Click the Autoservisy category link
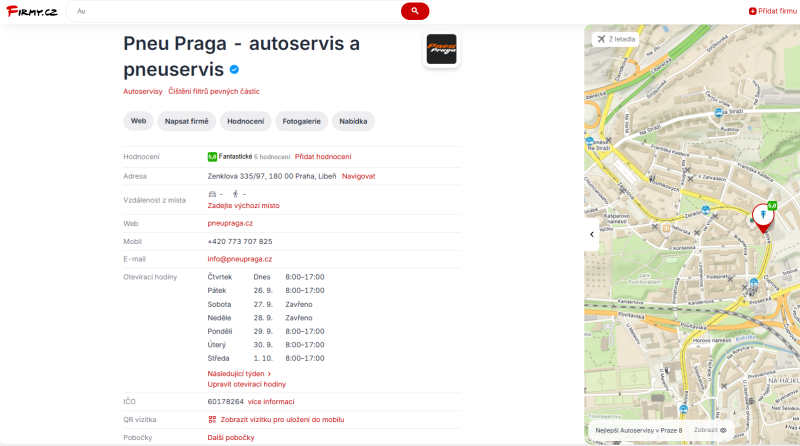 point(142,91)
